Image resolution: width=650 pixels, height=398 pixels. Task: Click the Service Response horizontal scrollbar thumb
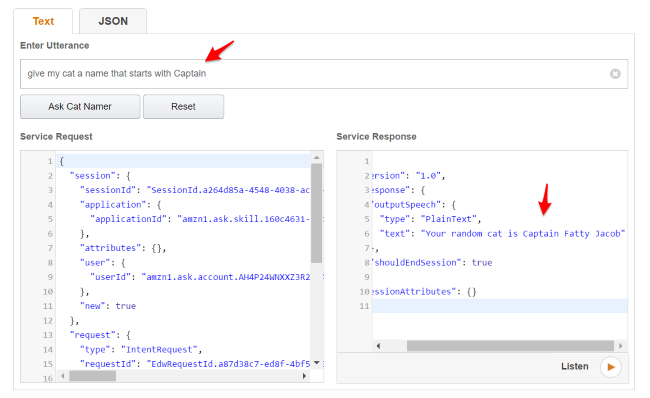click(510, 346)
